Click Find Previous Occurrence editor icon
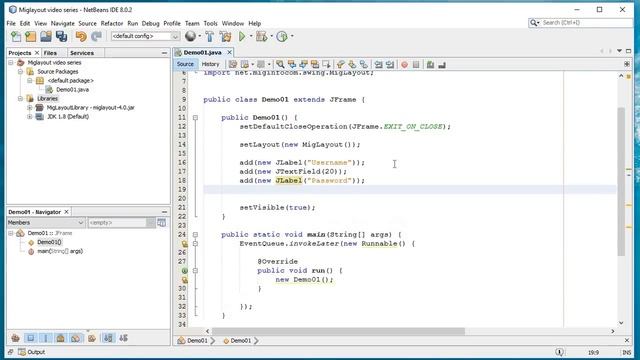The image size is (640, 360). click(x=291, y=64)
